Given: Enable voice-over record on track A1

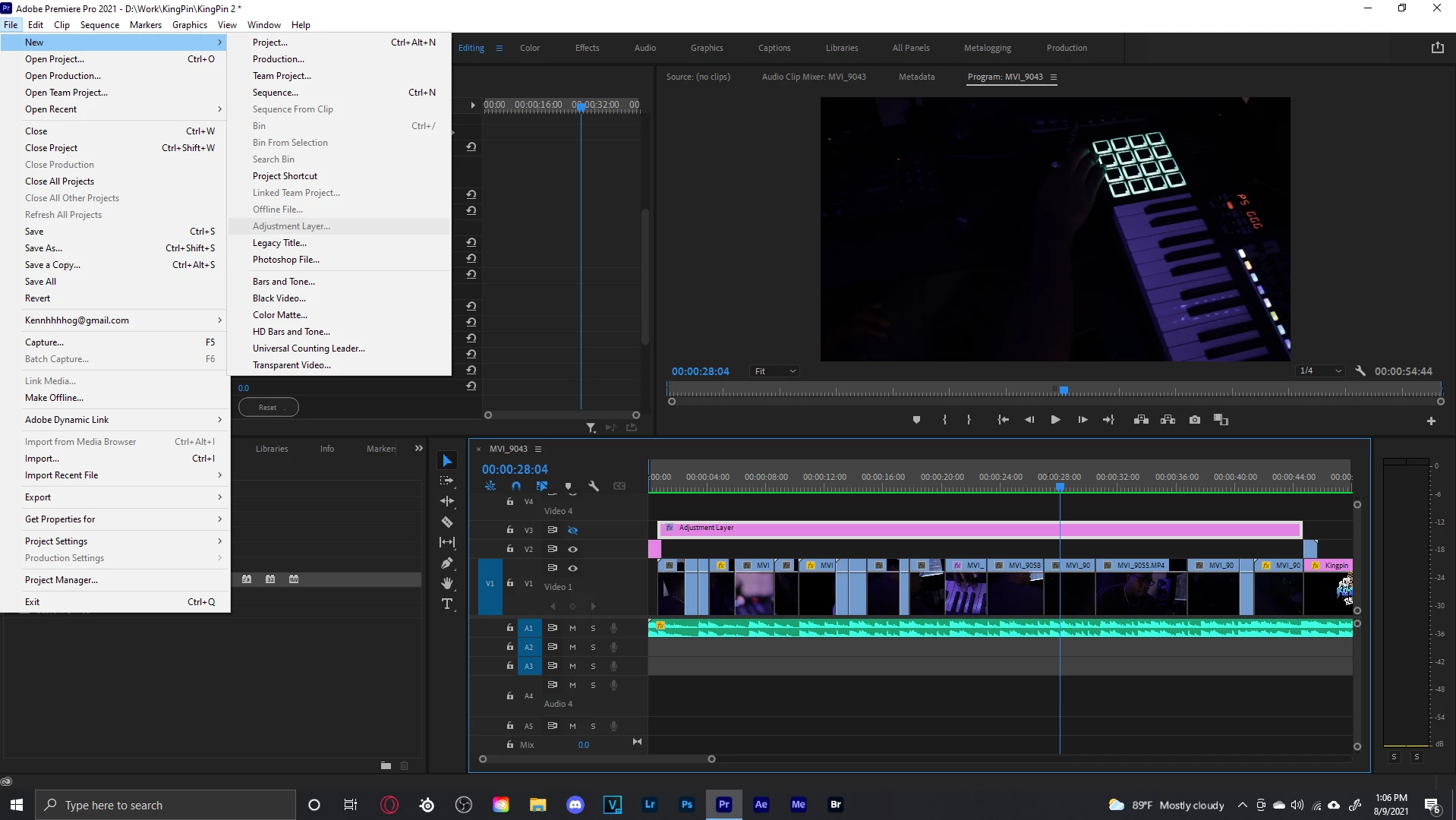Looking at the screenshot, I should [x=613, y=628].
